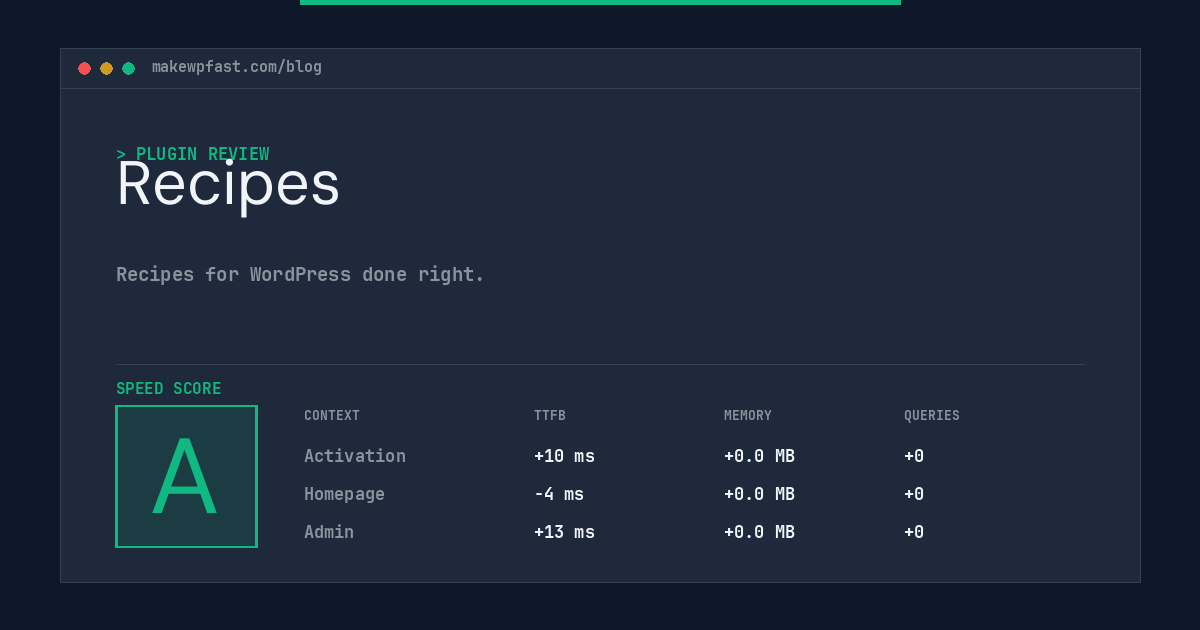This screenshot has width=1200, height=630.
Task: Click Admin queries value +0
Action: click(x=914, y=532)
